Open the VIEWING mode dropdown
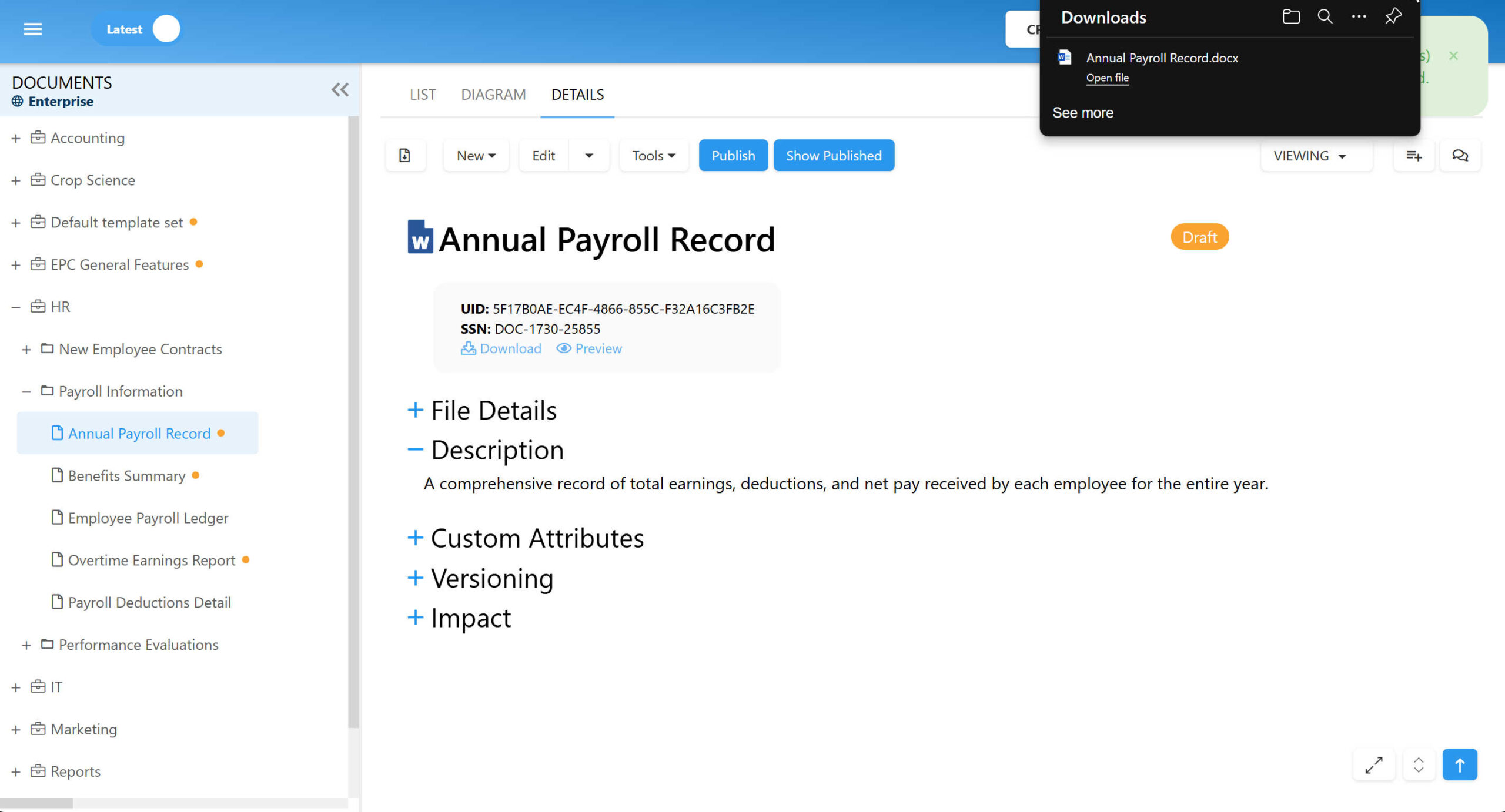This screenshot has height=812, width=1505. pyautogui.click(x=1310, y=156)
